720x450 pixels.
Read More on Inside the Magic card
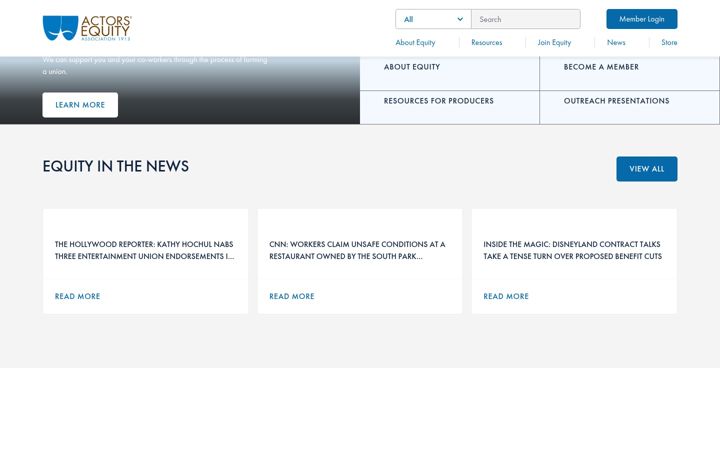point(506,296)
